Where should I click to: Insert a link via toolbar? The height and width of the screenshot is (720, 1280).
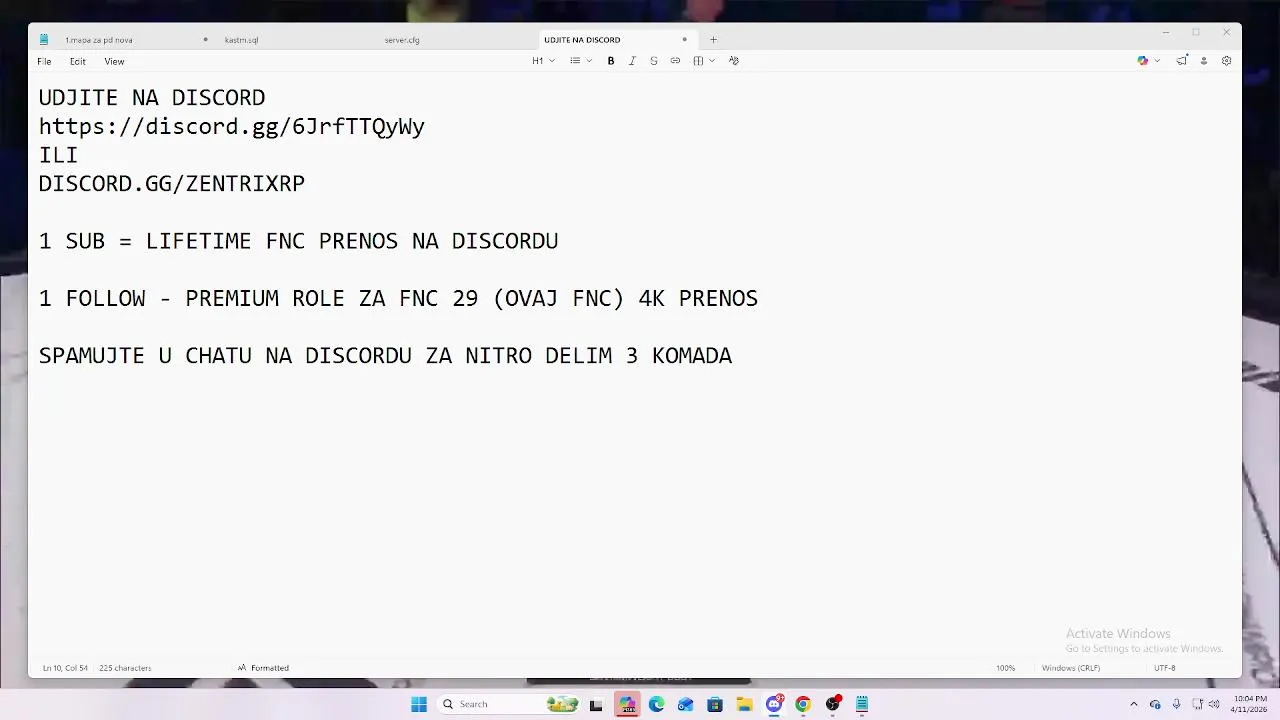[x=675, y=61]
